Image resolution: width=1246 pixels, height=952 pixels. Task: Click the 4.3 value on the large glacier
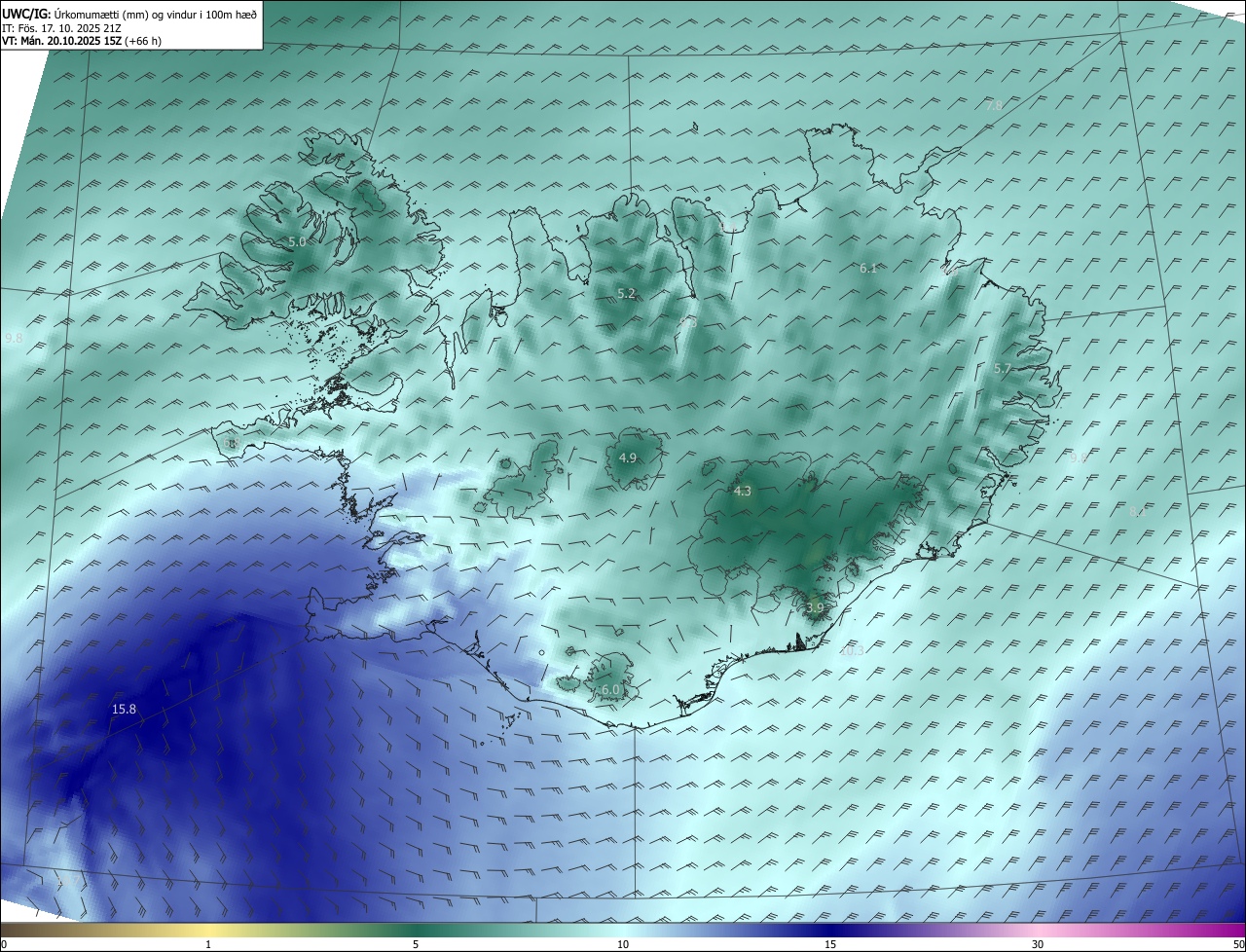click(742, 491)
